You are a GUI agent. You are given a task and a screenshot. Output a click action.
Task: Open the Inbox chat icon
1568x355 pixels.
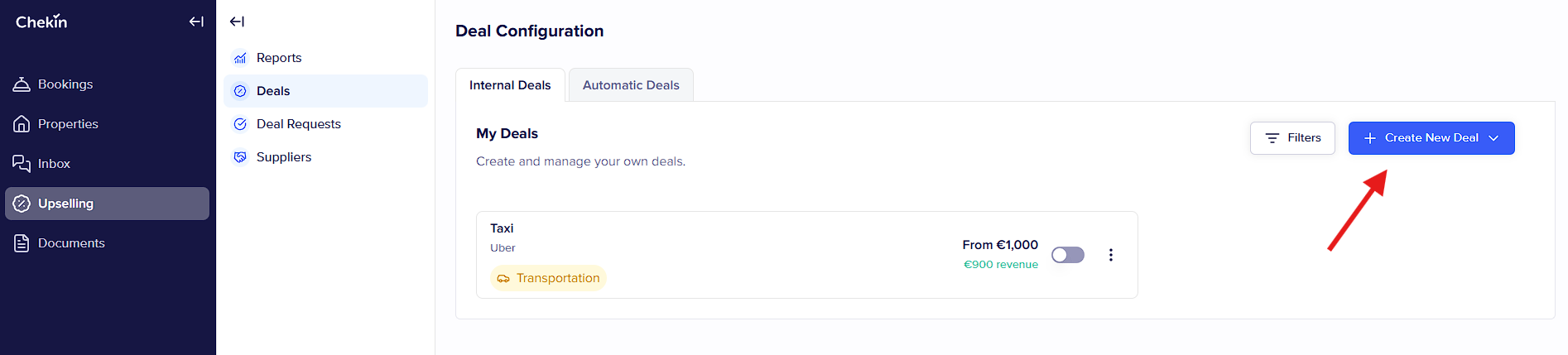coord(22,164)
